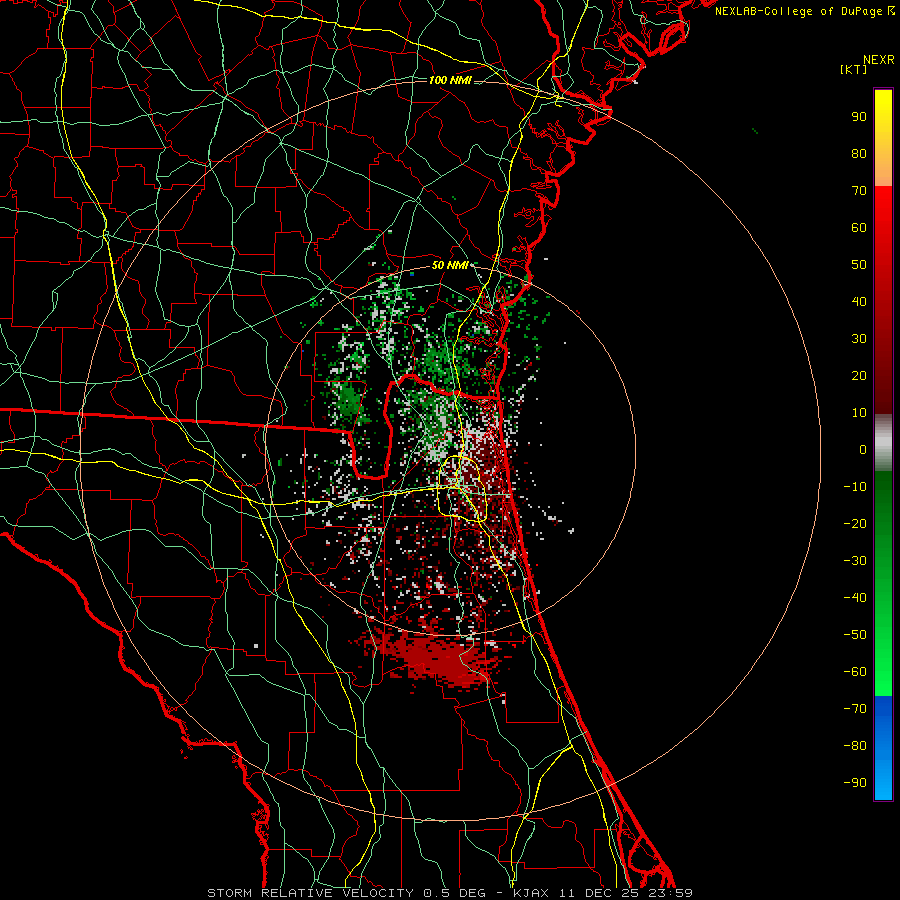Click the 50 NMI range ring label
This screenshot has width=900, height=900.
450,265
